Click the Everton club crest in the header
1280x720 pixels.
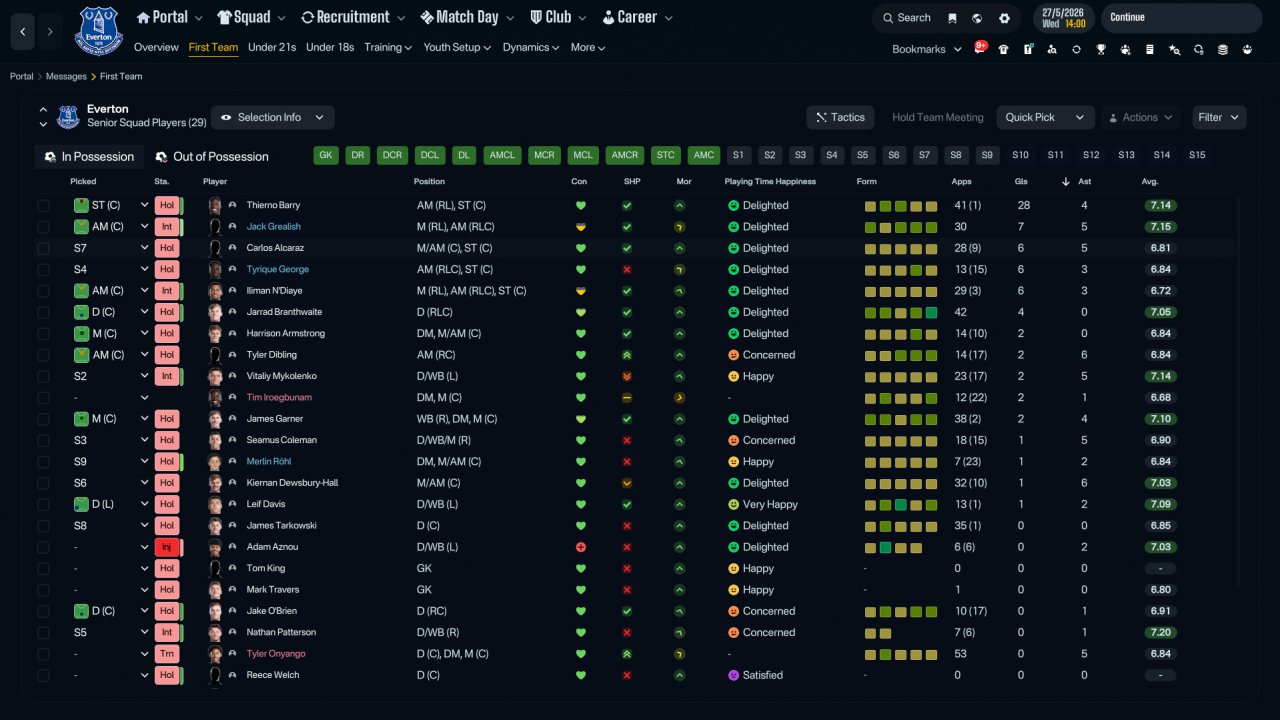[99, 30]
